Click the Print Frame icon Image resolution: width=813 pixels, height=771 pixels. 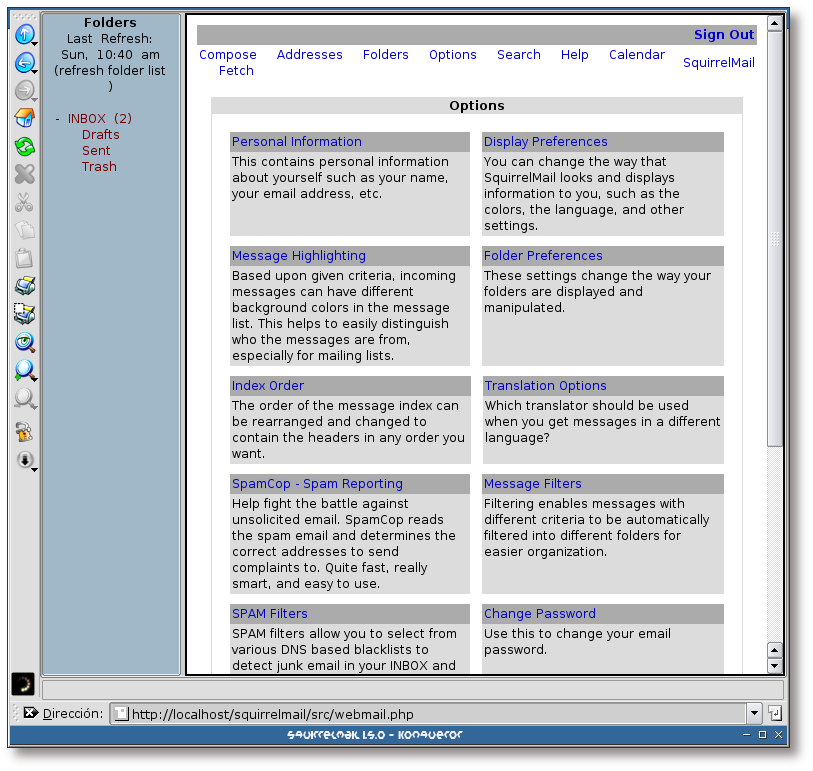click(24, 315)
